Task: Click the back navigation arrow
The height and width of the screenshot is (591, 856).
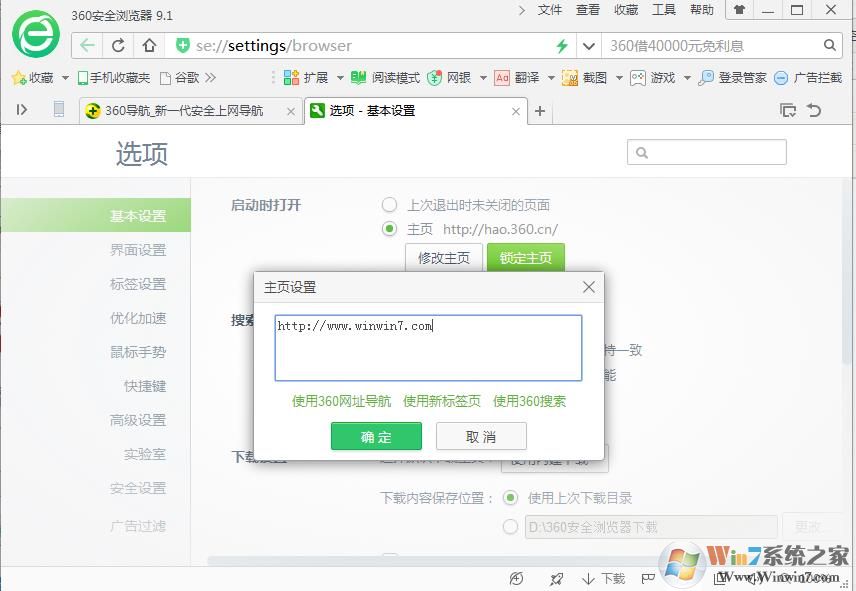Action: [x=88, y=46]
